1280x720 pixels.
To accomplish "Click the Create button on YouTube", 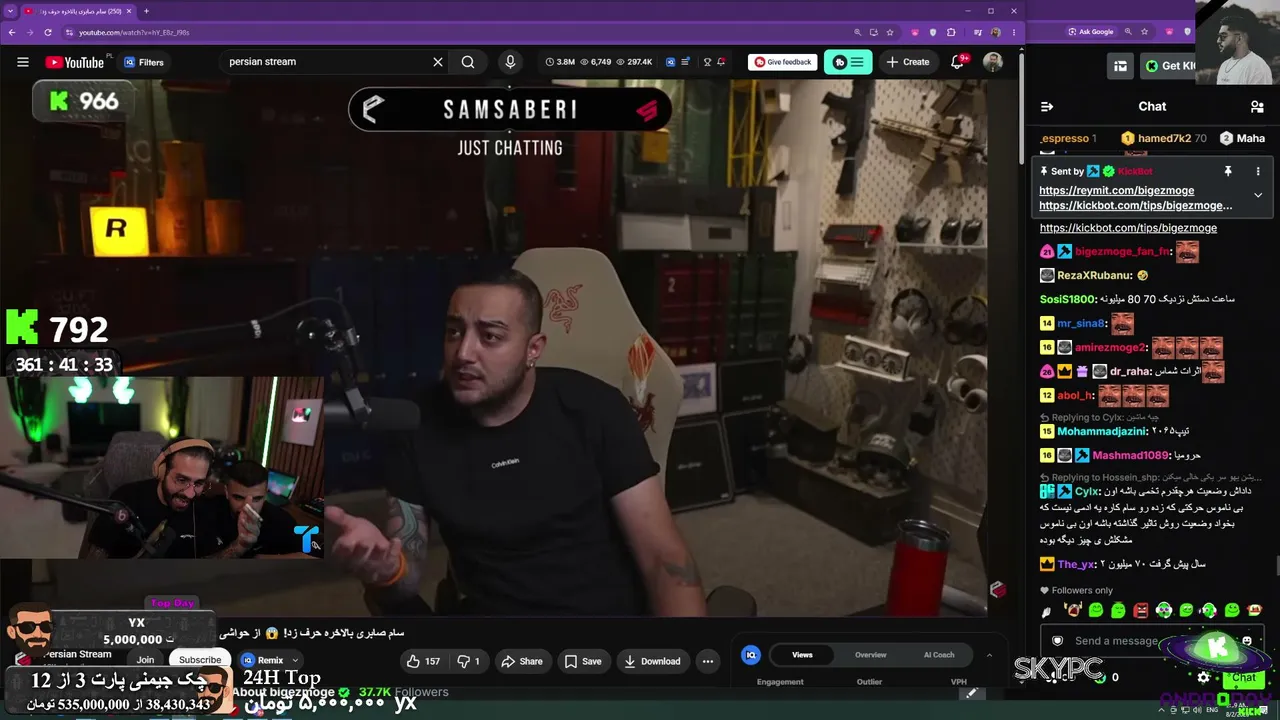I will (908, 62).
